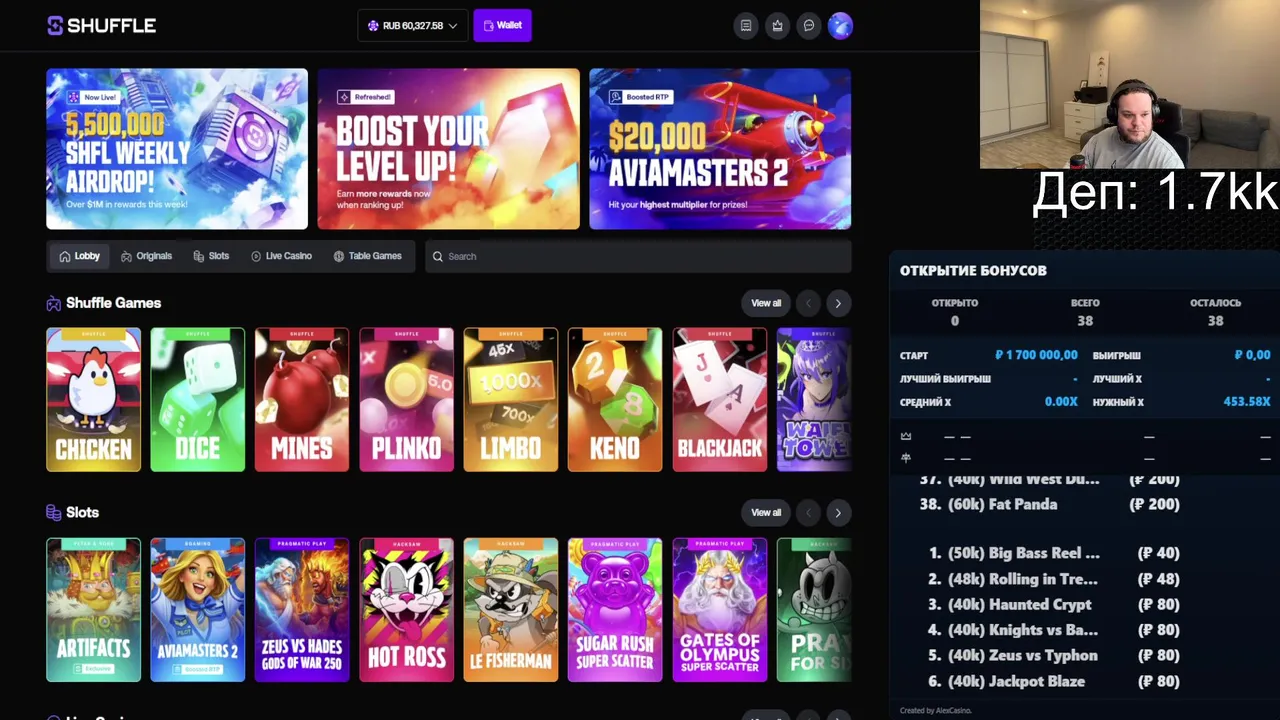
Task: Switch to the Table Games tab
Action: tap(367, 256)
